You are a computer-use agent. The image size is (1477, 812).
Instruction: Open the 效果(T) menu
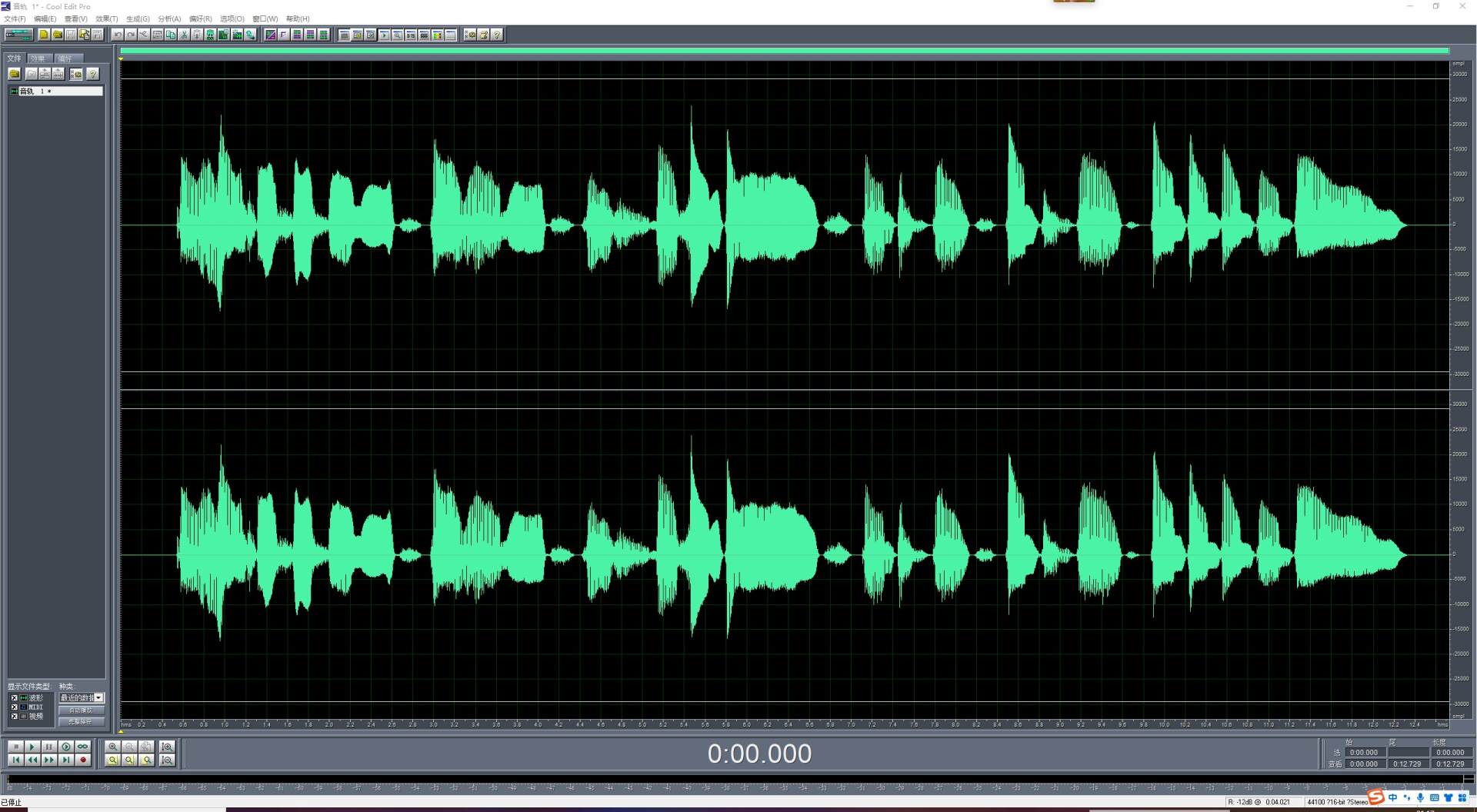(107, 18)
